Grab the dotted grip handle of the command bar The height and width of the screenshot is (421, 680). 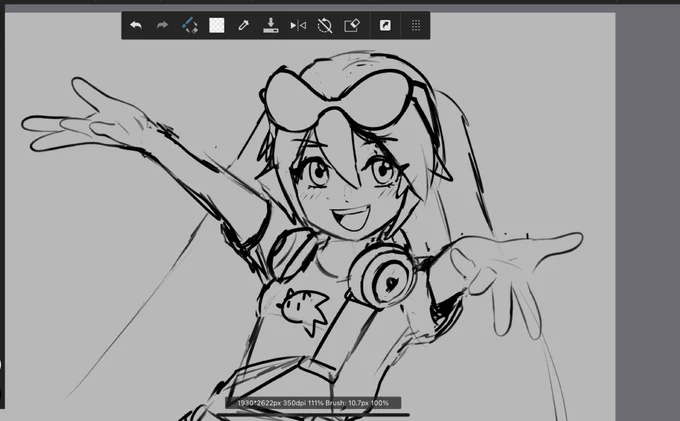416,25
